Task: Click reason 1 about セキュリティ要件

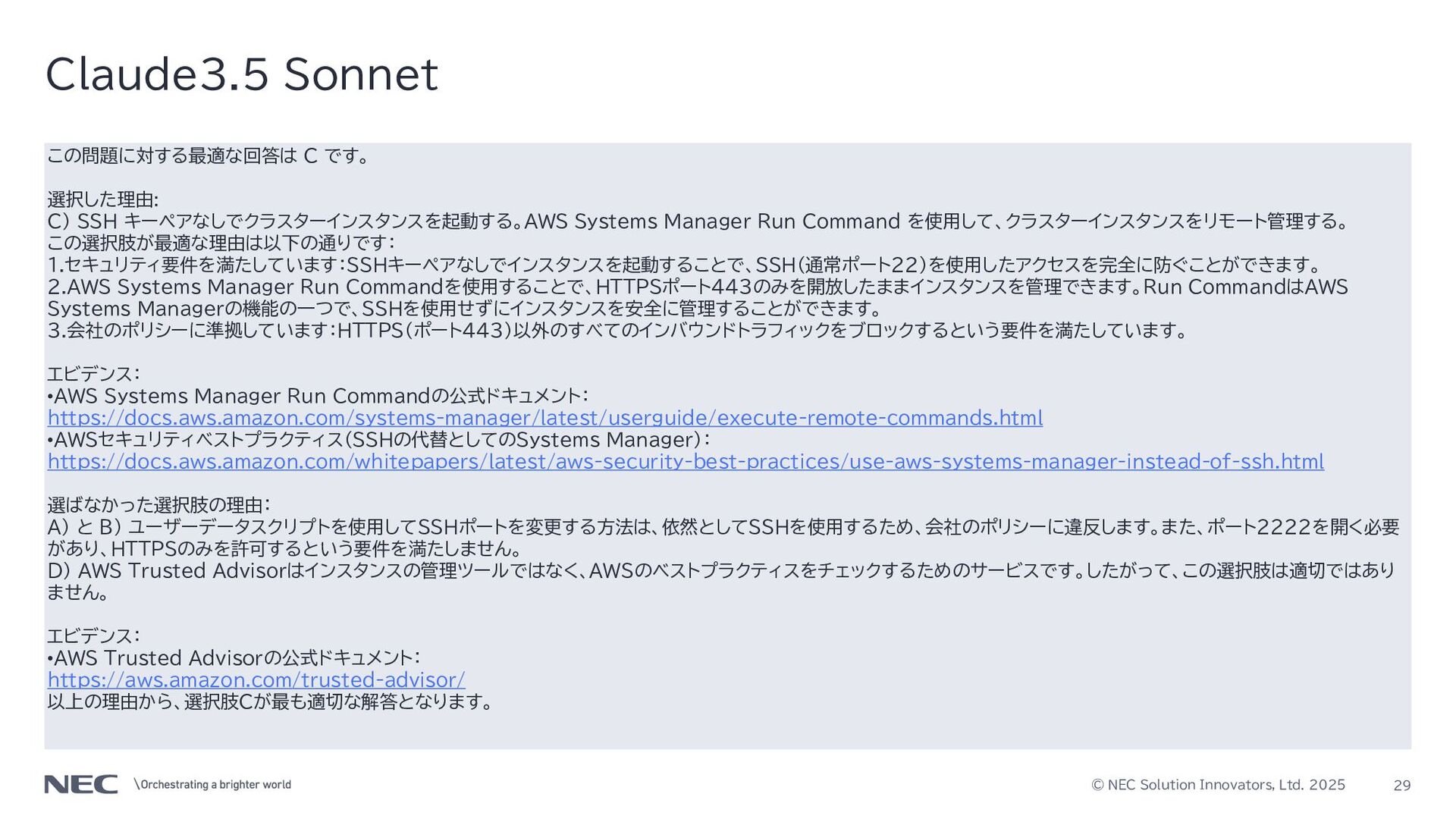Action: click(685, 265)
